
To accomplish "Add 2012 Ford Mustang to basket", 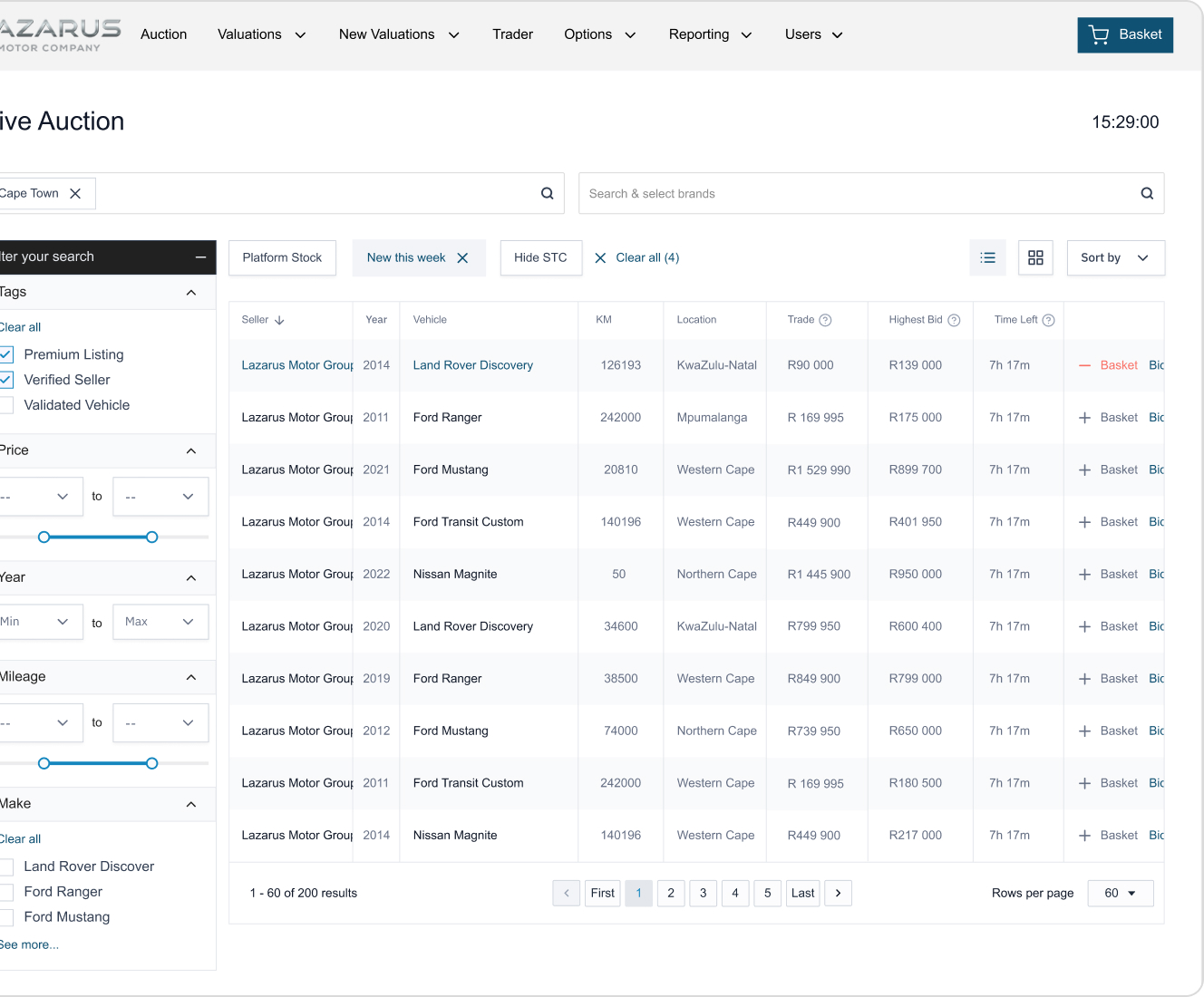I will pos(1108,731).
